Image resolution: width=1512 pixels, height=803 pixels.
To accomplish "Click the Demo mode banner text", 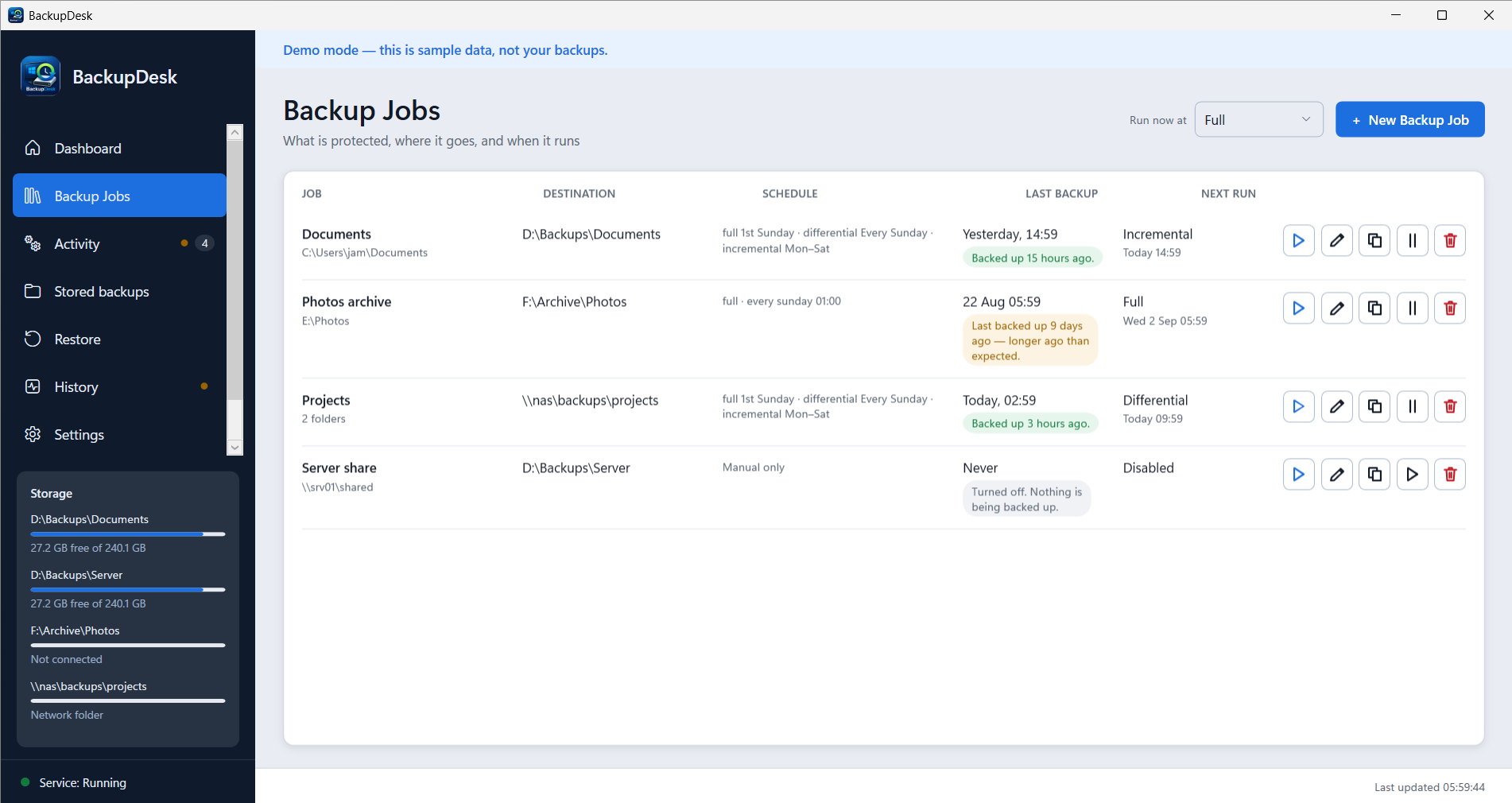I will (x=445, y=50).
